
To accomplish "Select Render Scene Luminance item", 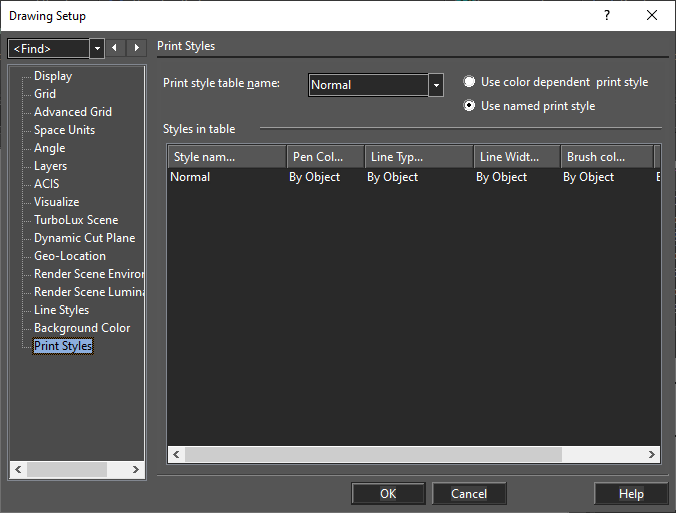I will 88,292.
